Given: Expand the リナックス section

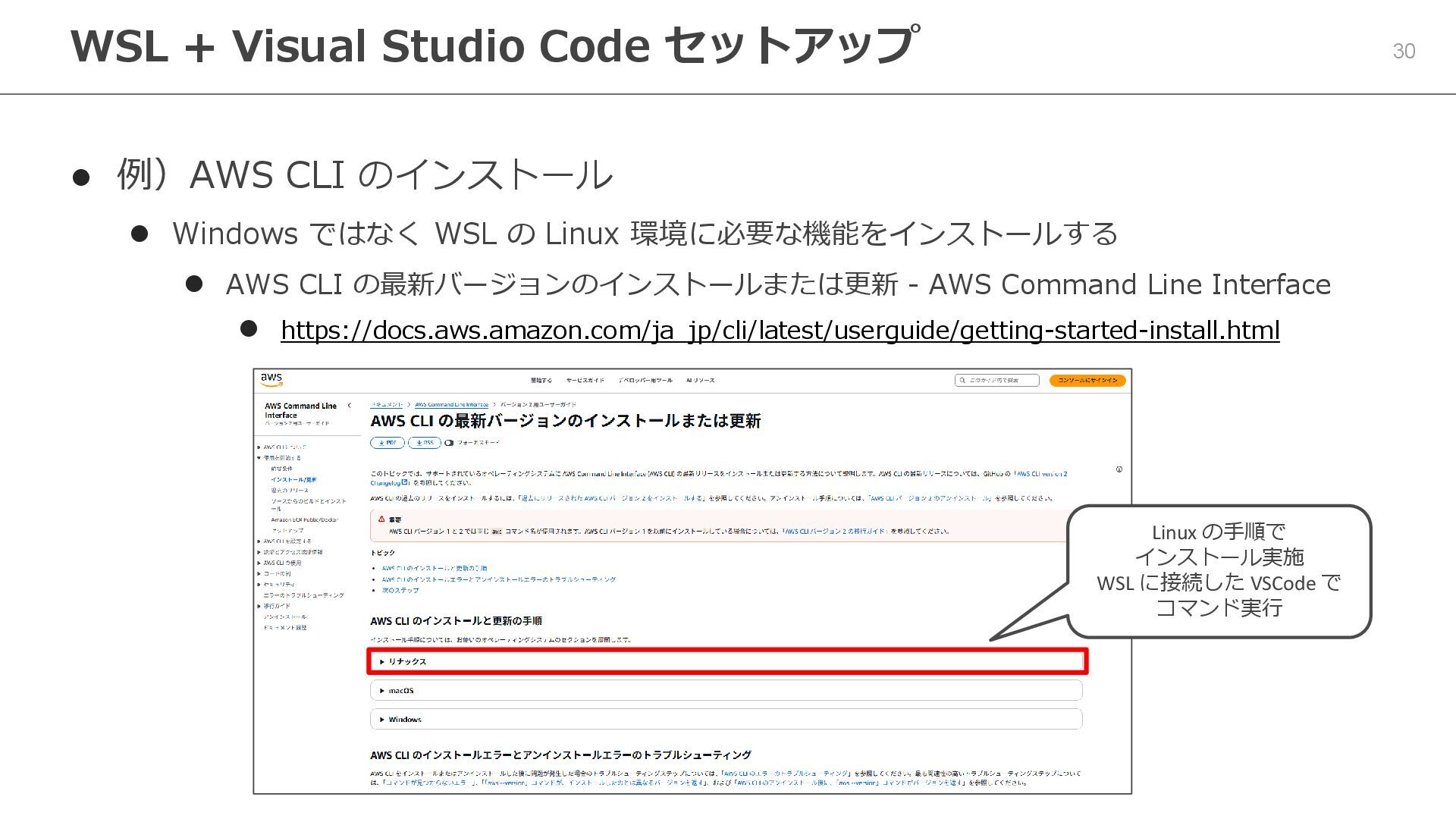Looking at the screenshot, I should coord(726,662).
